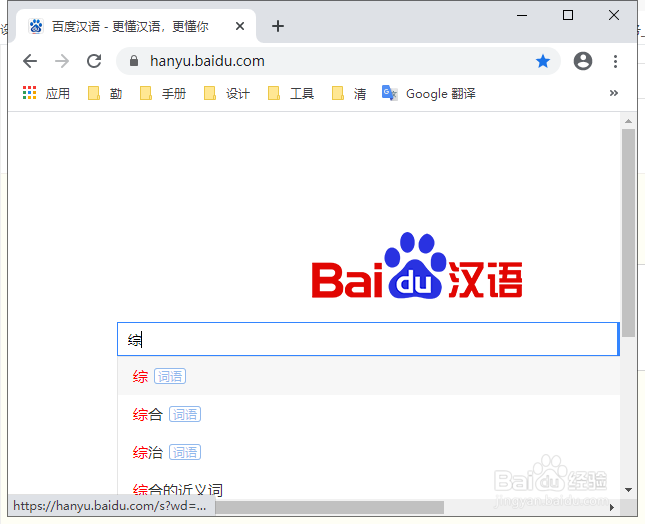Open the 工具 bookmark folder
The width and height of the screenshot is (645, 524).
291,93
